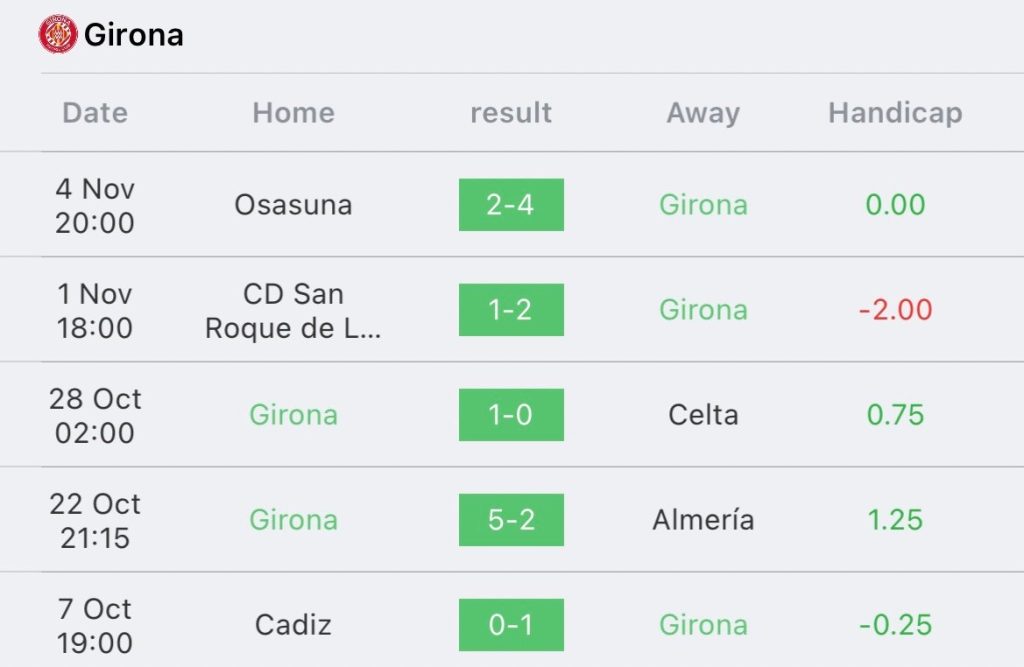Open the 2-4 Osasuna match result badge
1024x667 pixels.
(511, 204)
